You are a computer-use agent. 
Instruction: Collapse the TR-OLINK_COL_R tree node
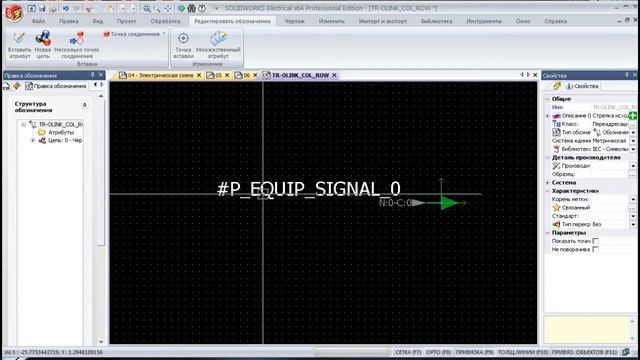[23, 124]
